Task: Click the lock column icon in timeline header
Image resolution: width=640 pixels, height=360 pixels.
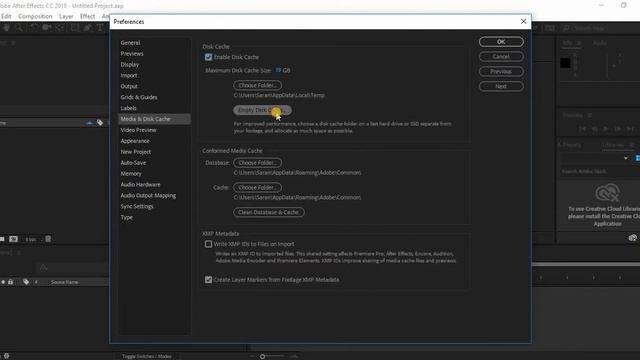Action: [11, 282]
